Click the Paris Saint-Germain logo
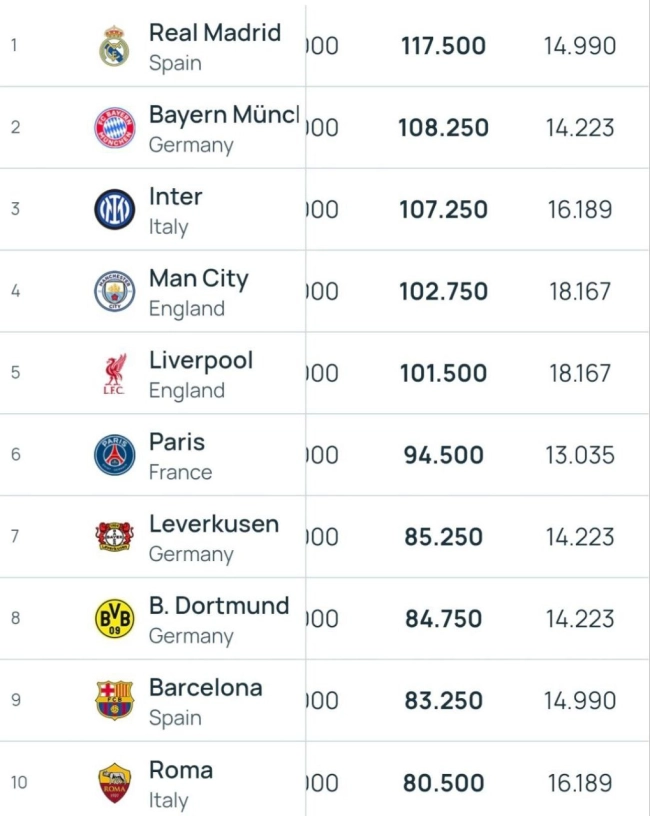The height and width of the screenshot is (816, 650). tap(114, 456)
